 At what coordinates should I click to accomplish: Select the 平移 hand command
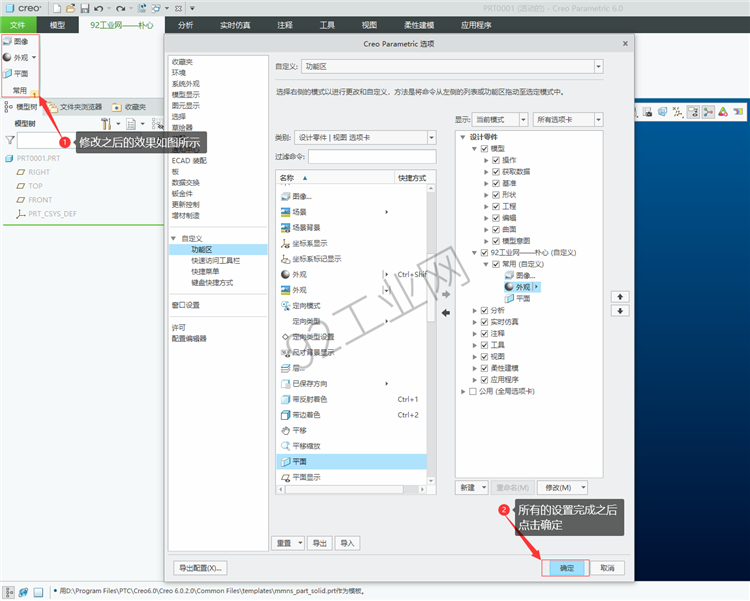pos(352,430)
